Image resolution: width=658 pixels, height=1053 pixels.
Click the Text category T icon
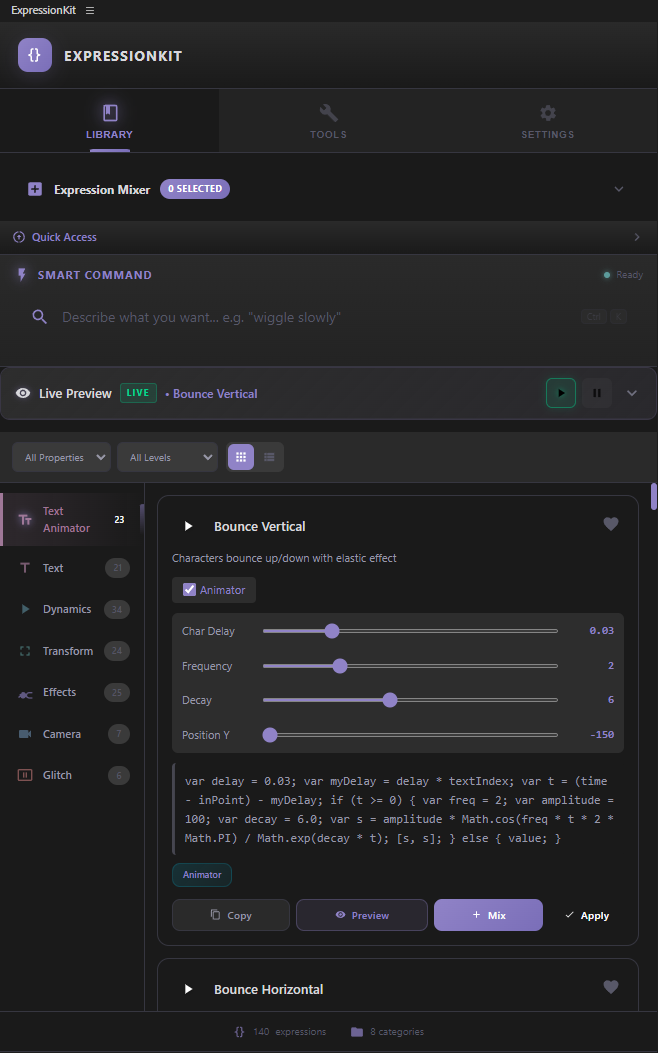tap(25, 568)
